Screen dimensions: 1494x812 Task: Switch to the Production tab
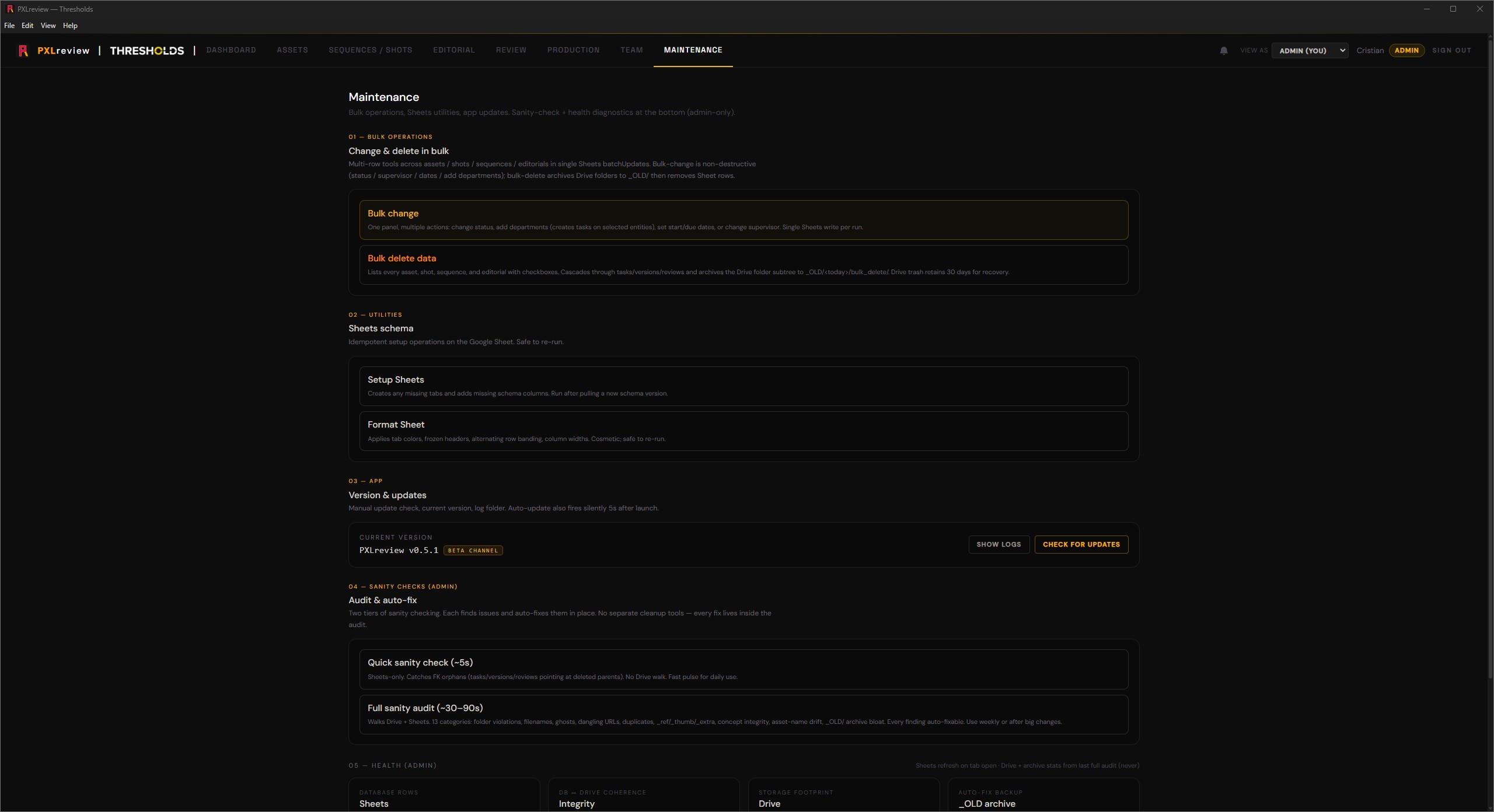click(574, 50)
